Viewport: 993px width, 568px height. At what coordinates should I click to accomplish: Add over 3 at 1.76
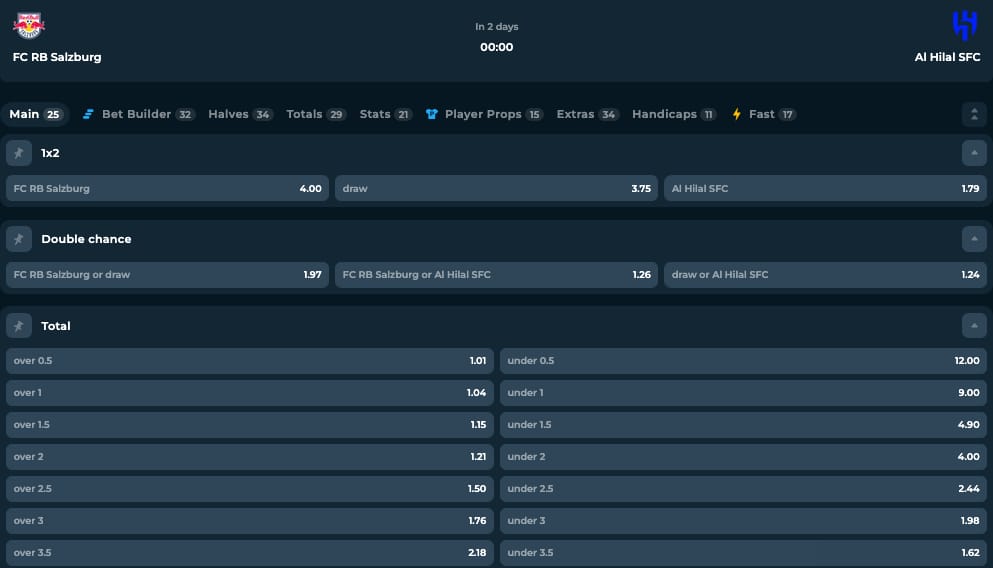pos(250,521)
